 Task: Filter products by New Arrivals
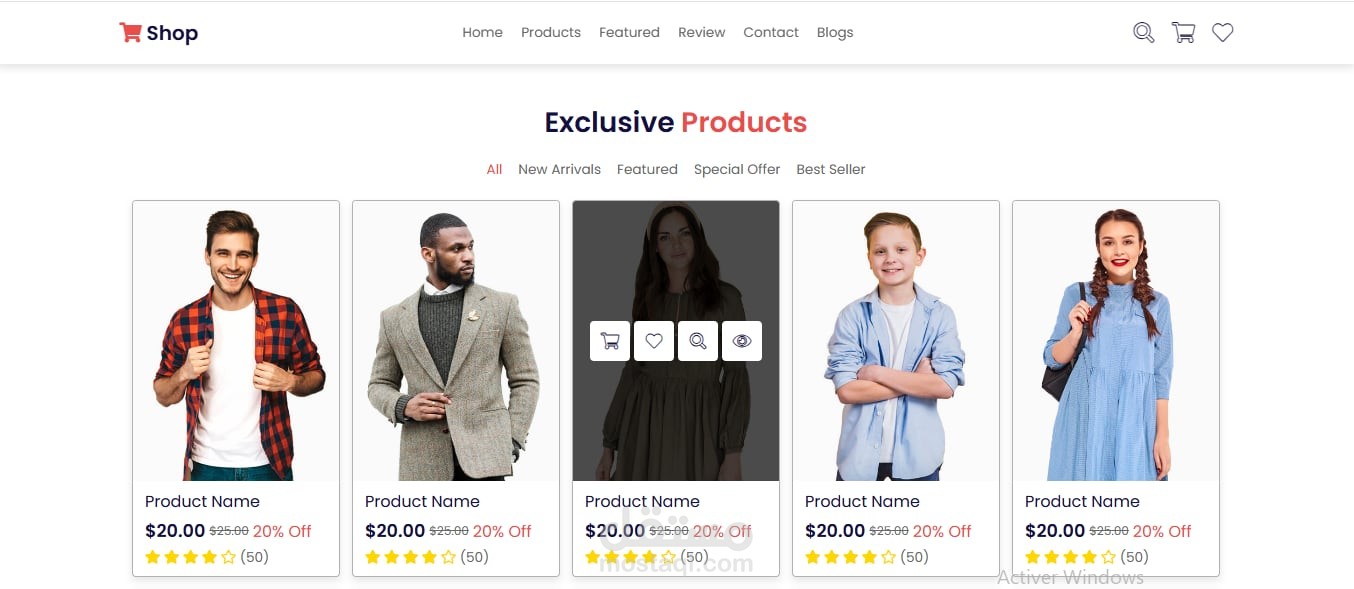[x=559, y=170]
